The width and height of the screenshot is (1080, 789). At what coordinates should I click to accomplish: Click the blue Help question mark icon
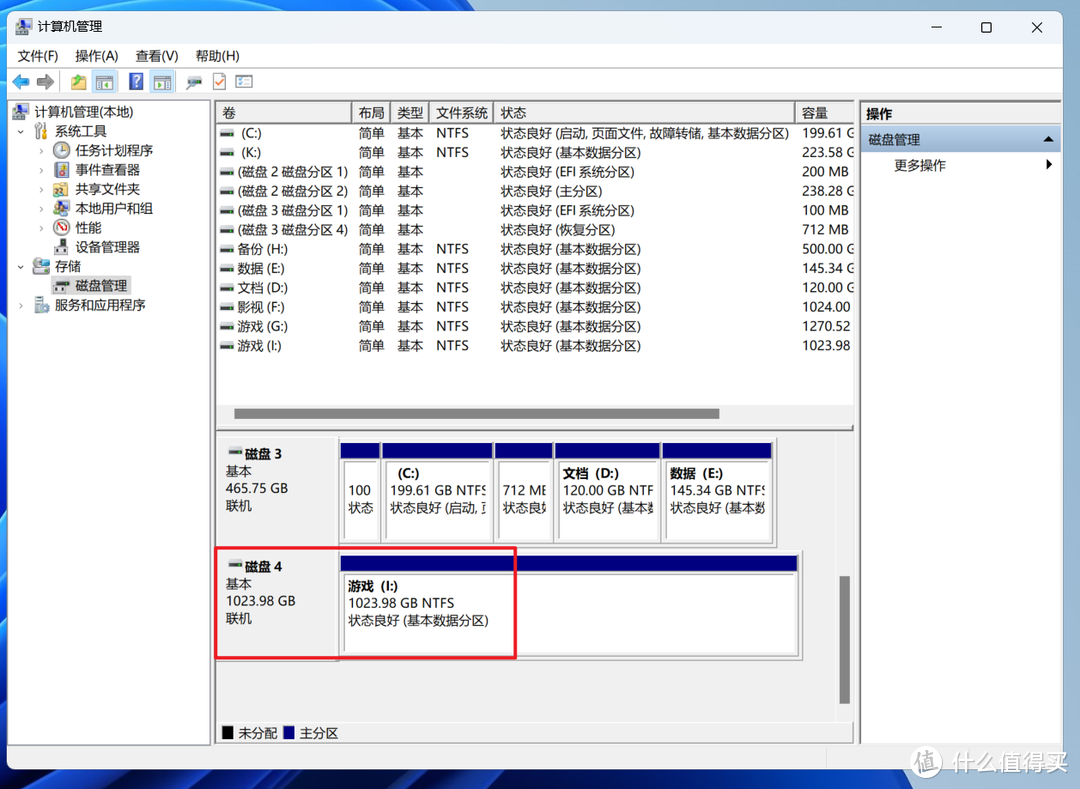pos(136,82)
